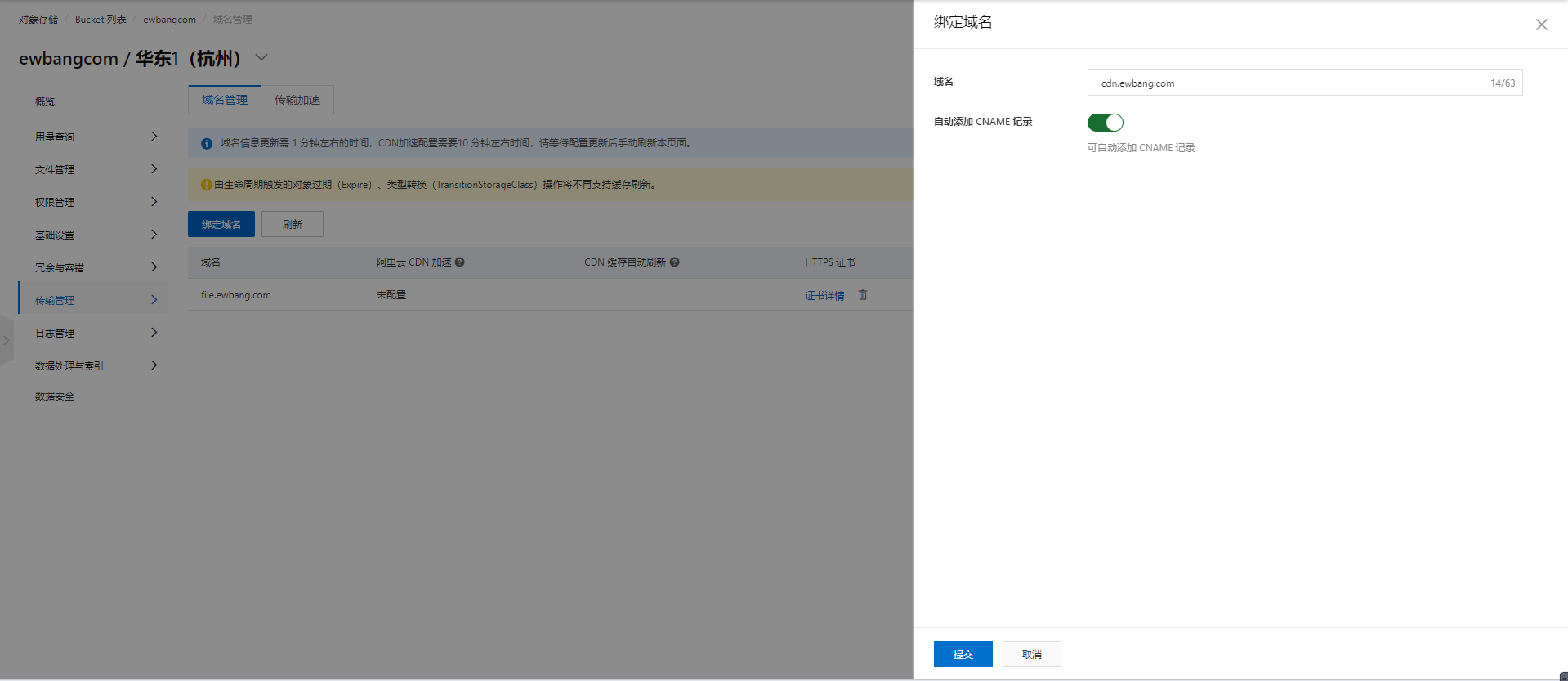Go to ewbangcom breadcrumb
Screen dimensions: 1568x681
[x=169, y=20]
